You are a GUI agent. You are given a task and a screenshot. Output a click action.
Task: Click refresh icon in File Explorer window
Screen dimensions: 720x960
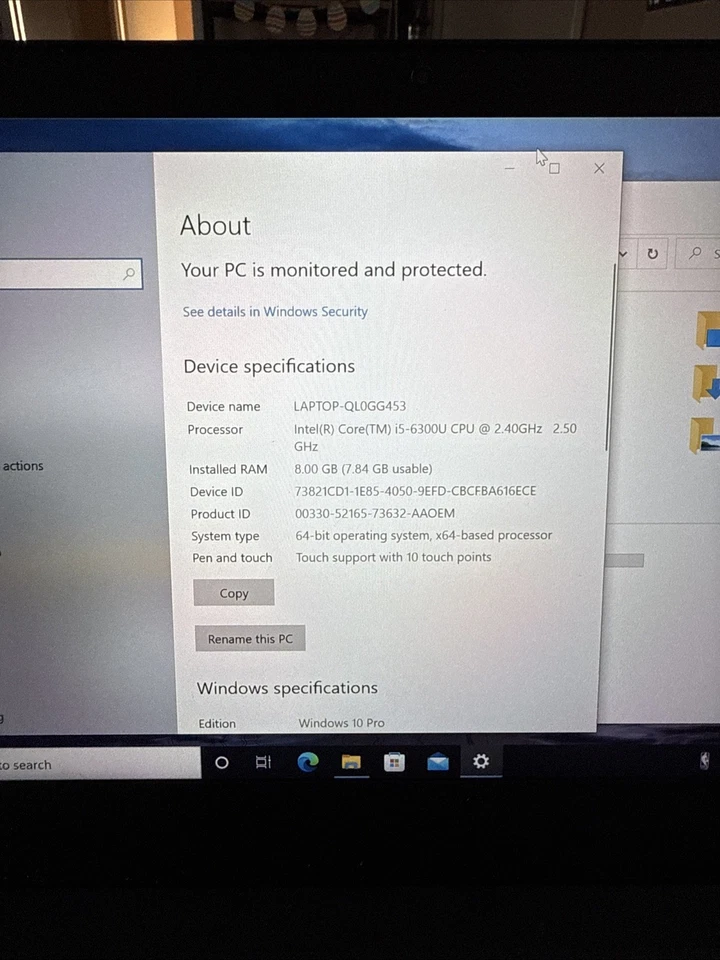pos(653,253)
